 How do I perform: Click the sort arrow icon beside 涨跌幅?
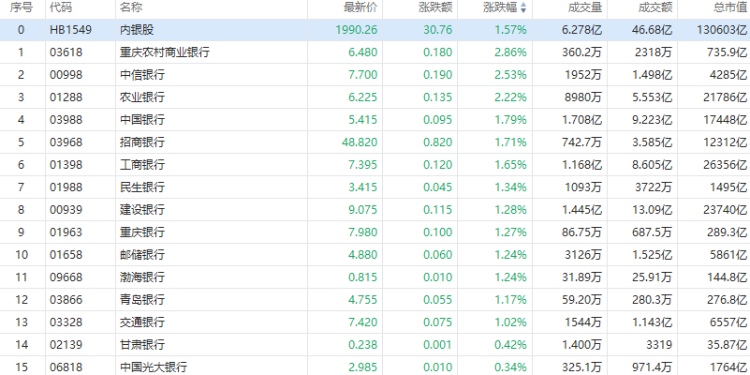pos(523,8)
